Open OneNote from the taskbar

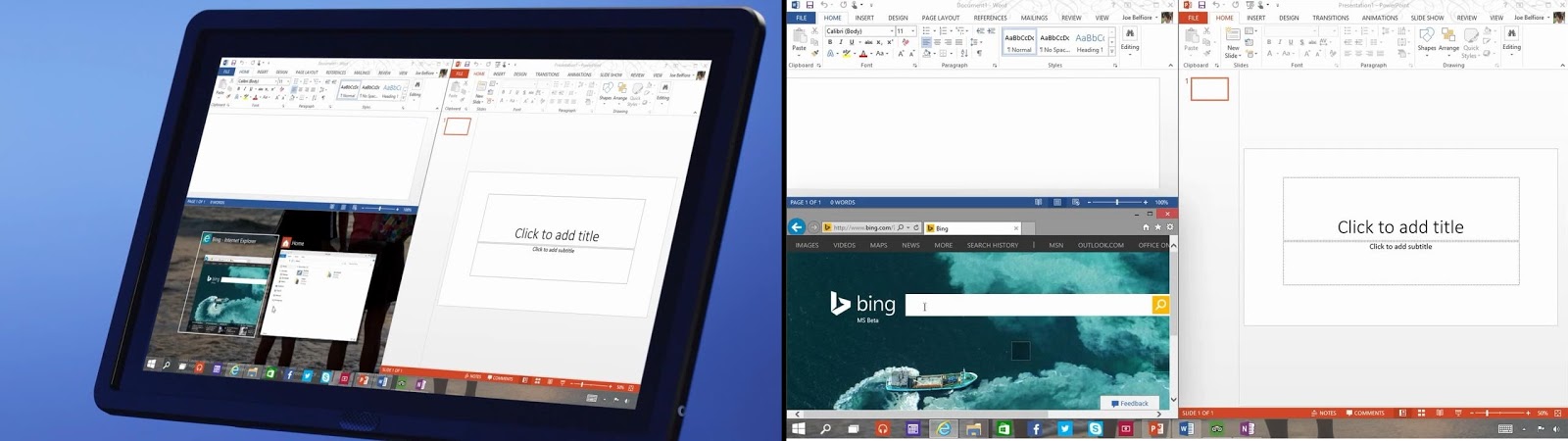coord(1247,429)
